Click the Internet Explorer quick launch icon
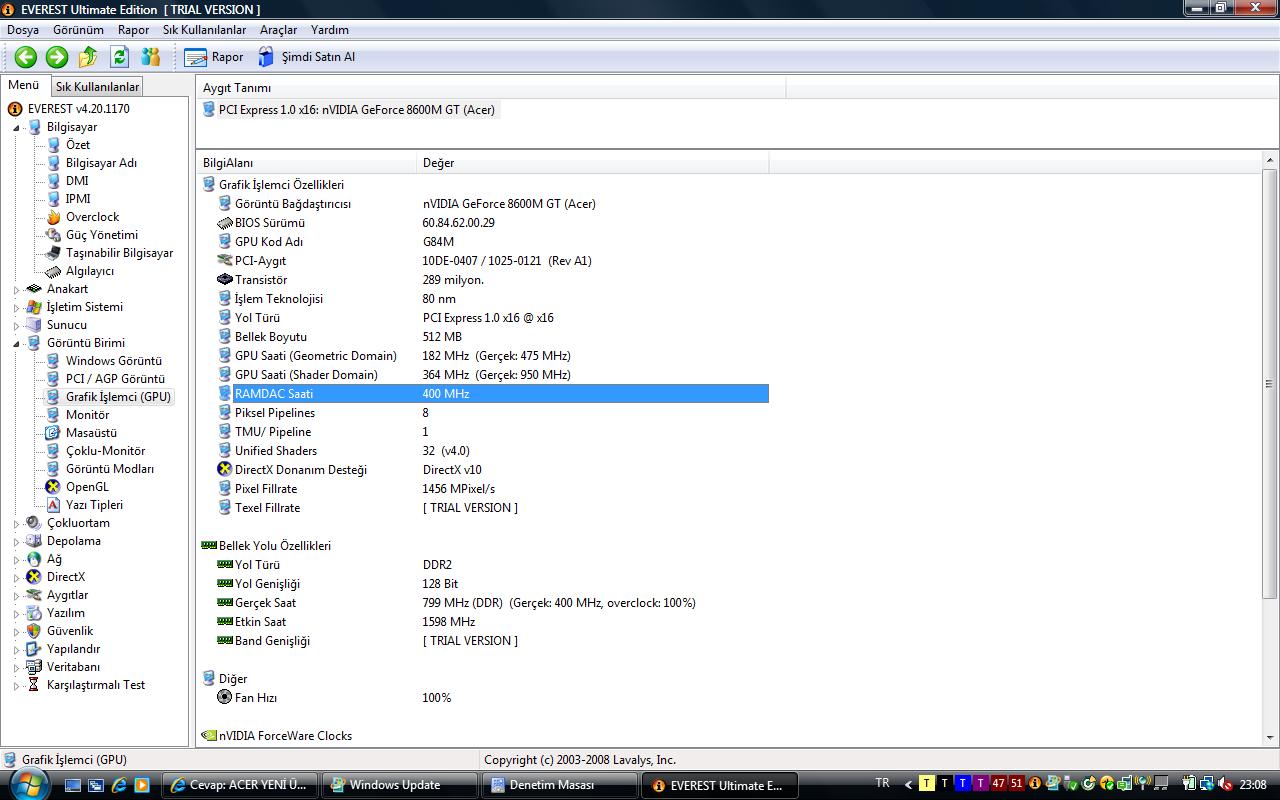This screenshot has width=1280, height=800. [119, 785]
